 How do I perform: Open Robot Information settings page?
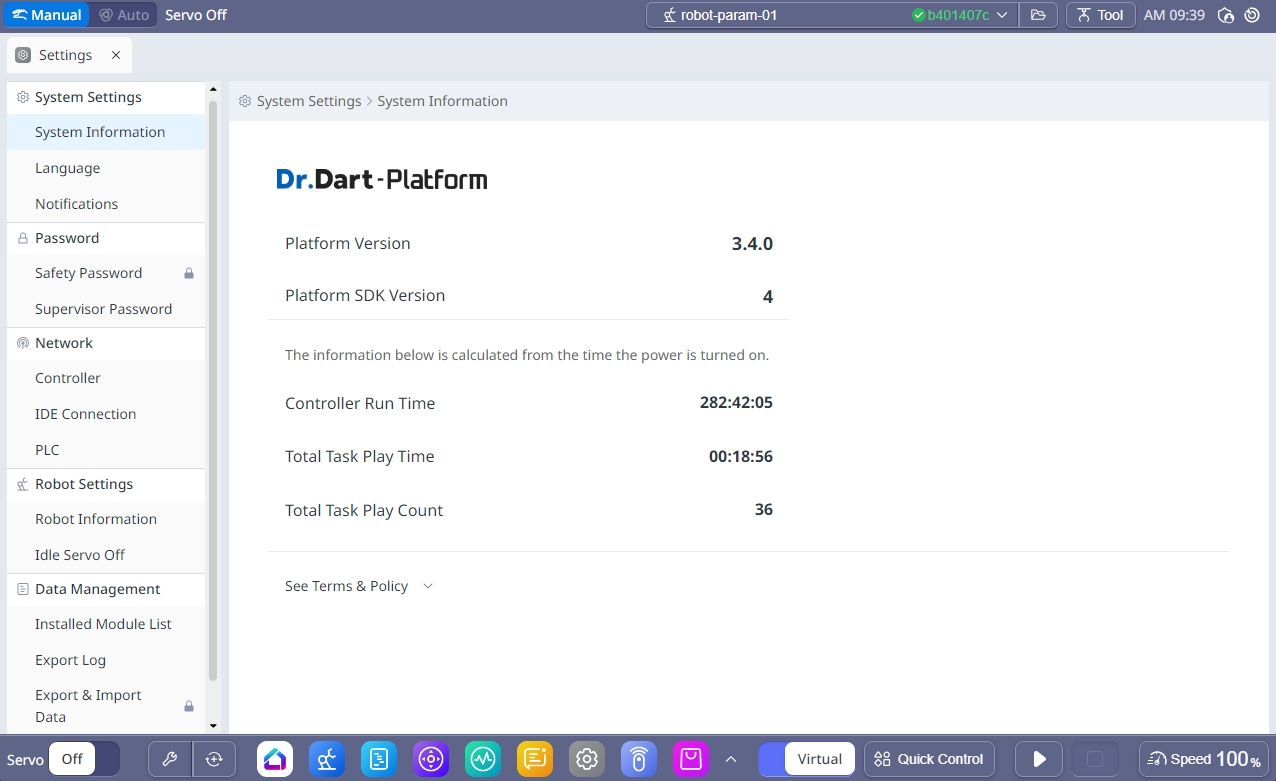pos(96,519)
